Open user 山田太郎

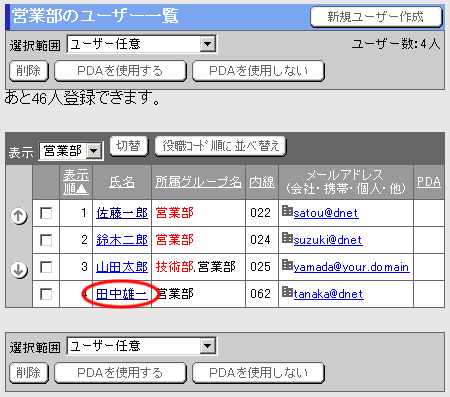(x=122, y=267)
